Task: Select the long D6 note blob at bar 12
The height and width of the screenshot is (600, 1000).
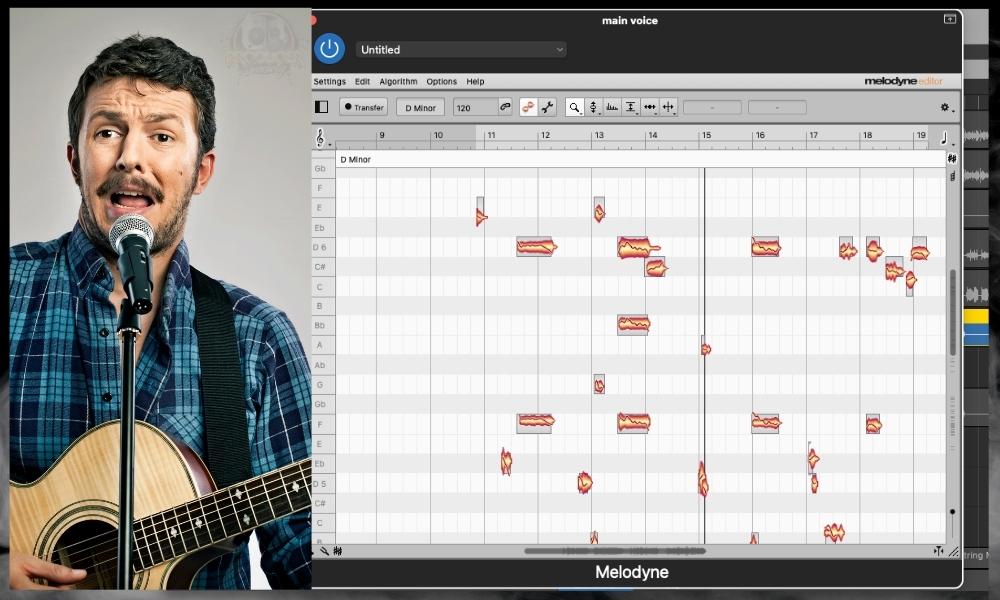Action: click(x=536, y=247)
